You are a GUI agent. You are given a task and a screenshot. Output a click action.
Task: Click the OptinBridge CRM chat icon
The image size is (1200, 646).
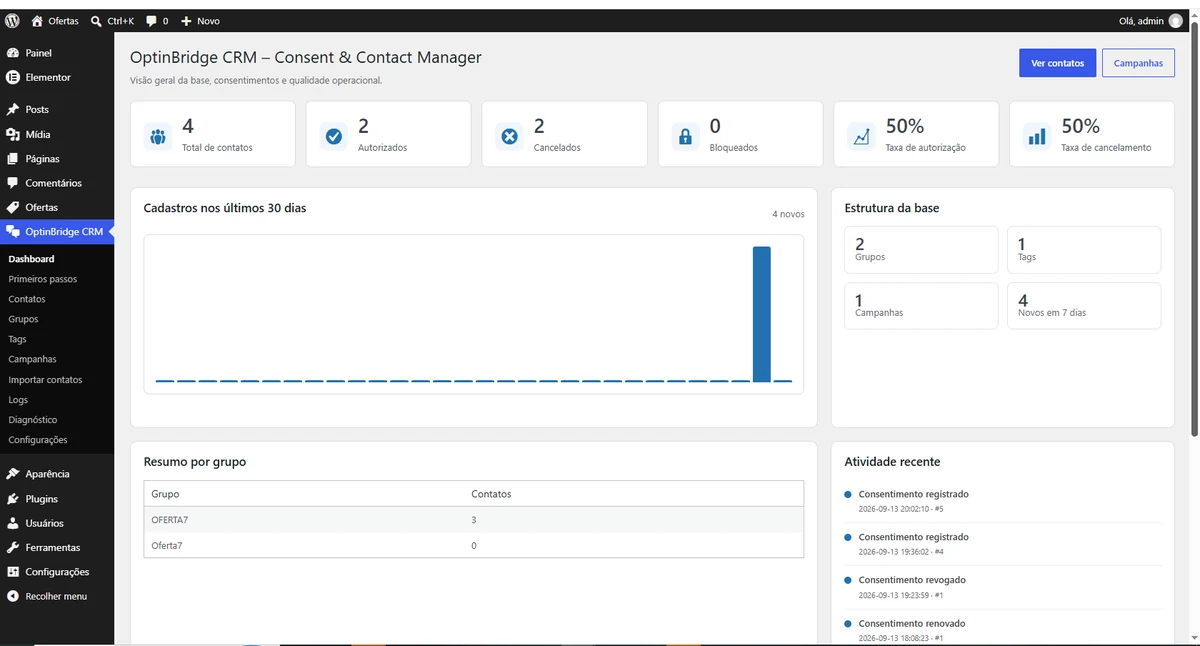pos(13,232)
